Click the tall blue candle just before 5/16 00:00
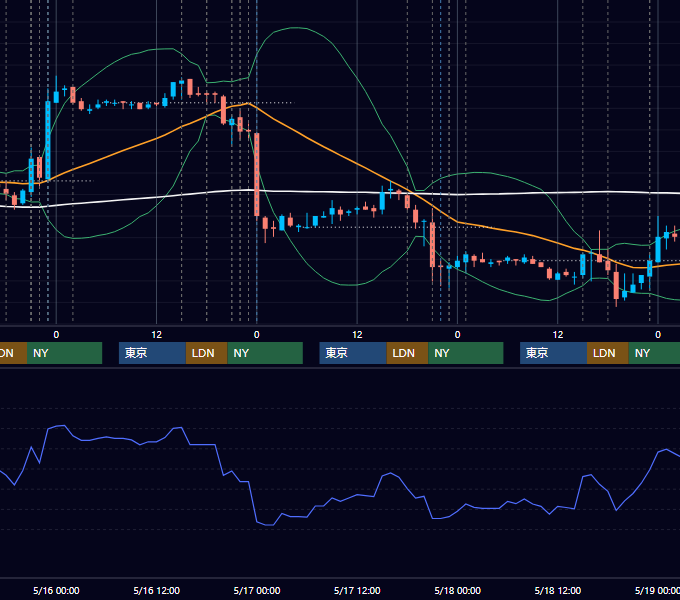 click(48, 140)
